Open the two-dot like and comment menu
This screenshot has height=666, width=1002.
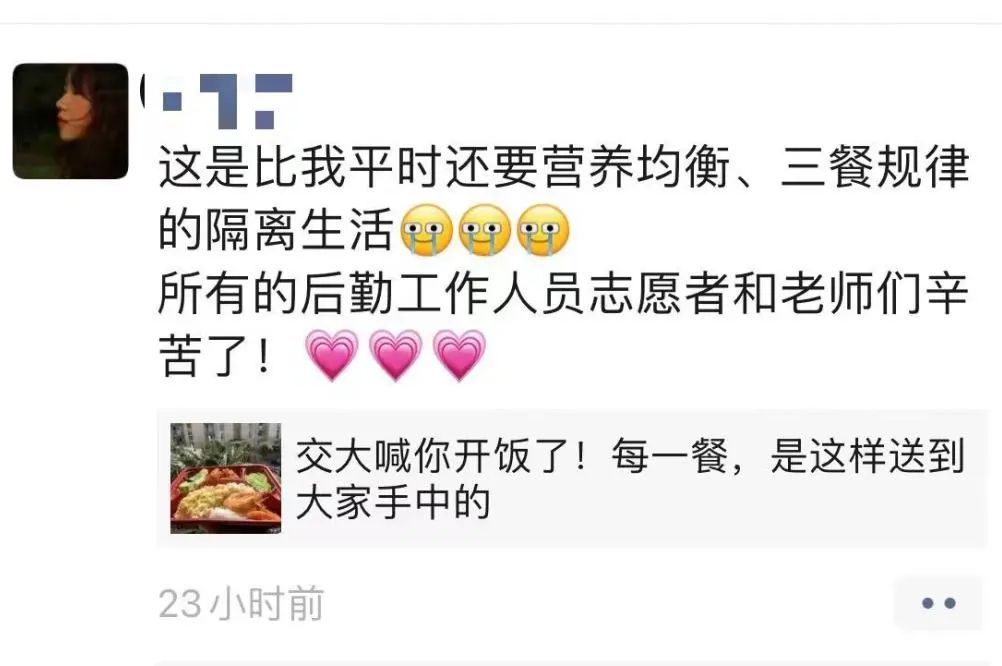(x=938, y=603)
